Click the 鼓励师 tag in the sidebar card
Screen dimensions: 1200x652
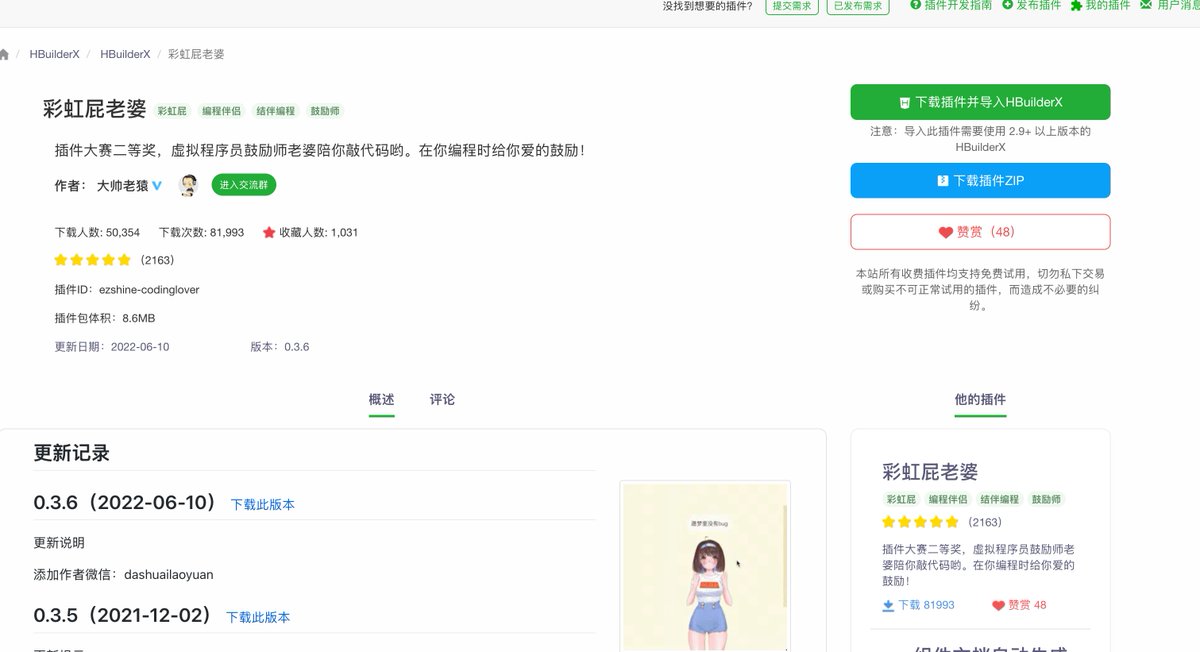coord(1047,499)
